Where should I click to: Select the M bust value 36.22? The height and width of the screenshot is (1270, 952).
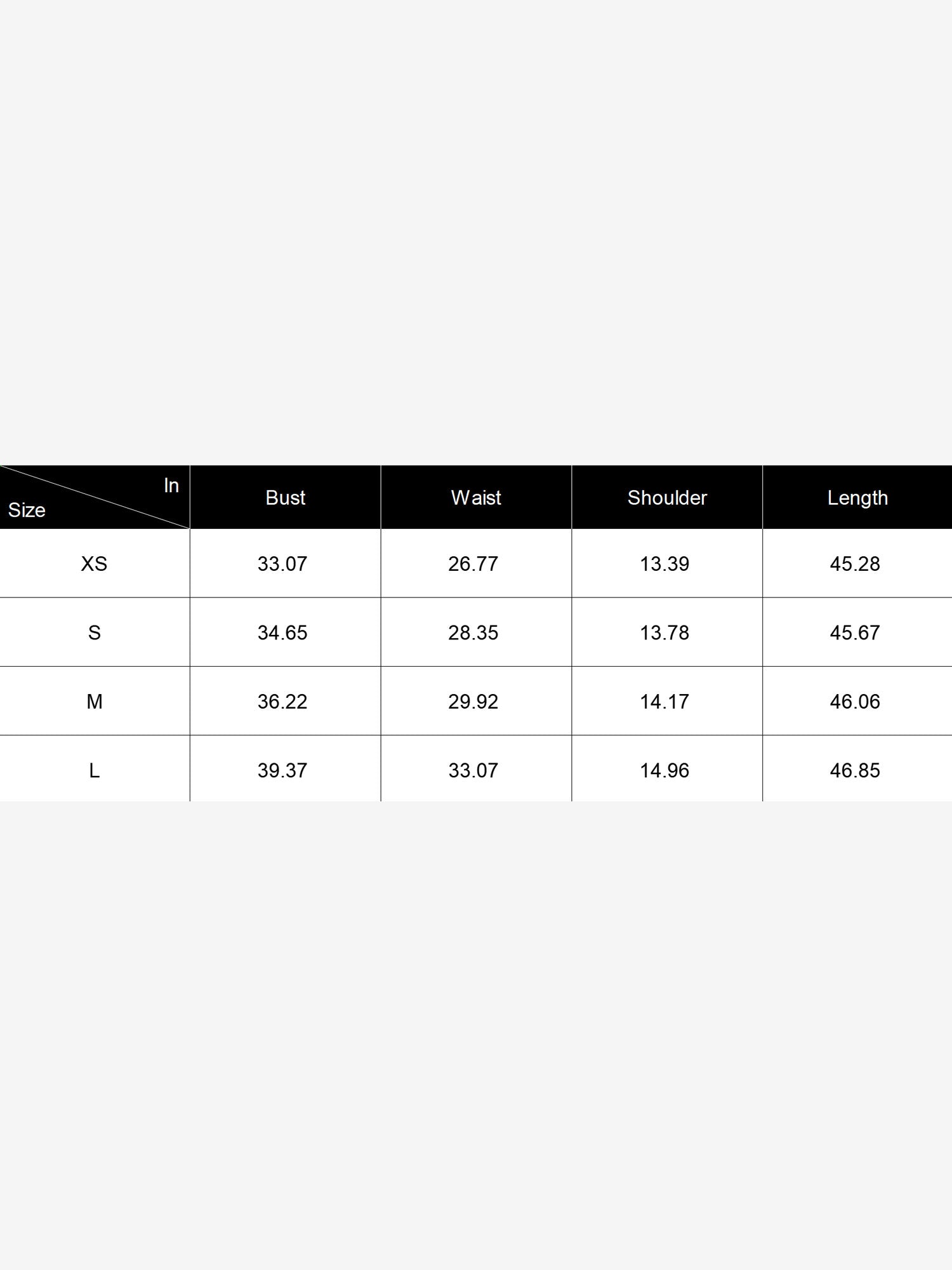pos(282,702)
